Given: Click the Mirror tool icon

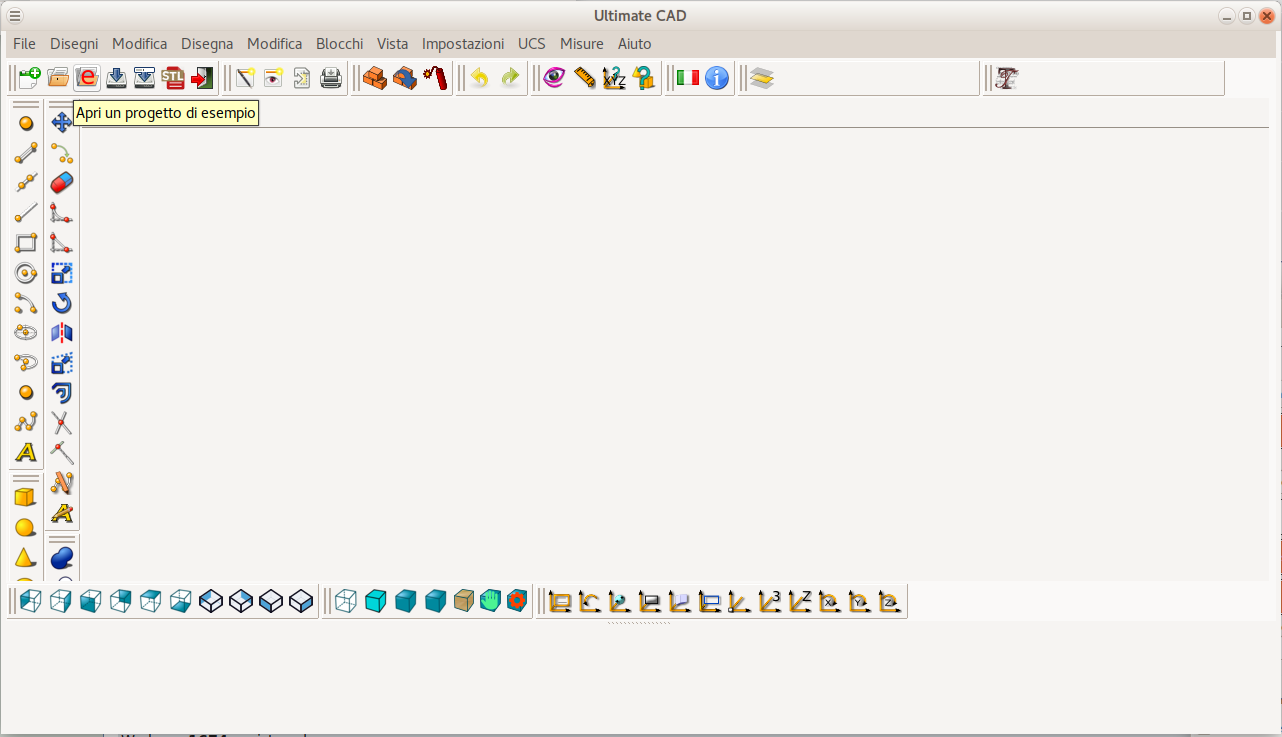Looking at the screenshot, I should [62, 333].
